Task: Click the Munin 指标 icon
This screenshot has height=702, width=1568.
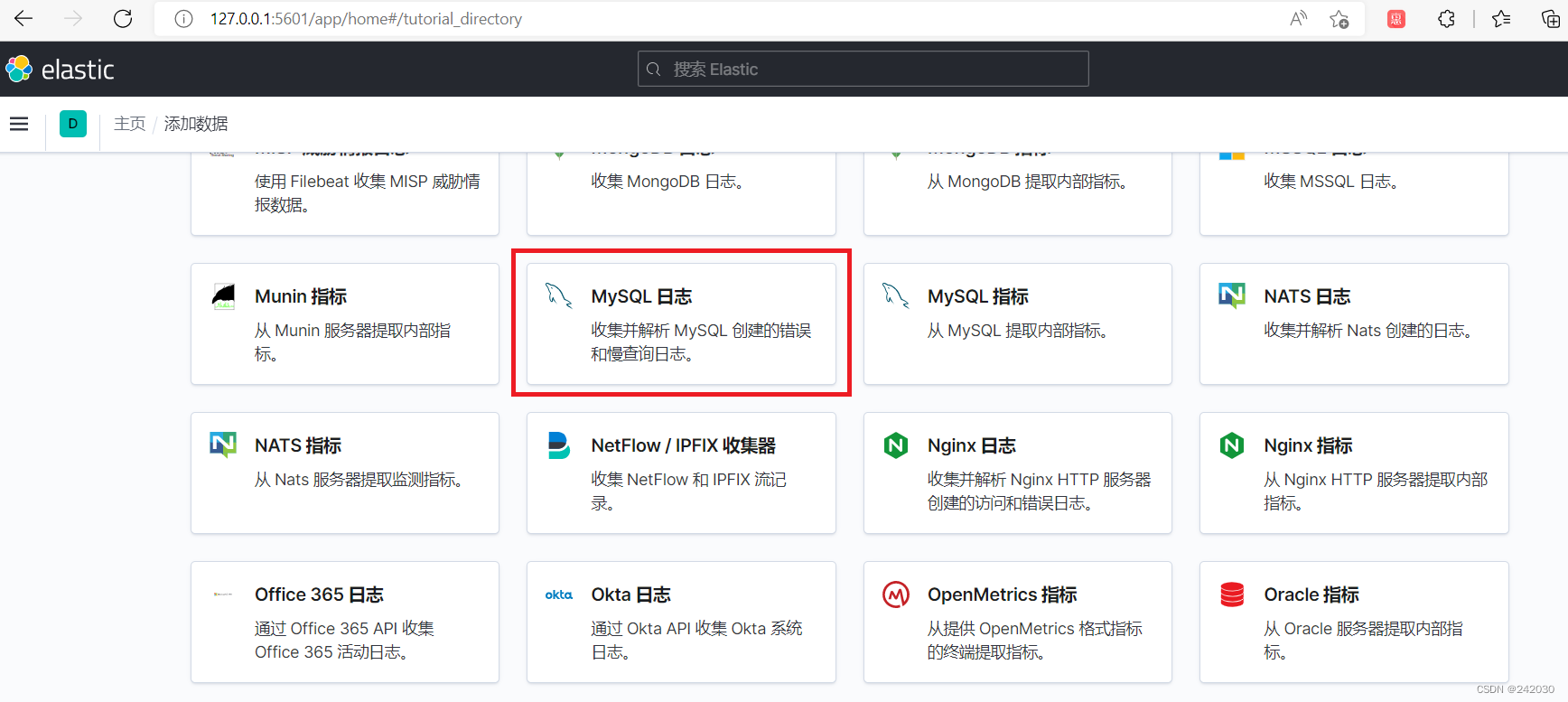Action: 223,296
